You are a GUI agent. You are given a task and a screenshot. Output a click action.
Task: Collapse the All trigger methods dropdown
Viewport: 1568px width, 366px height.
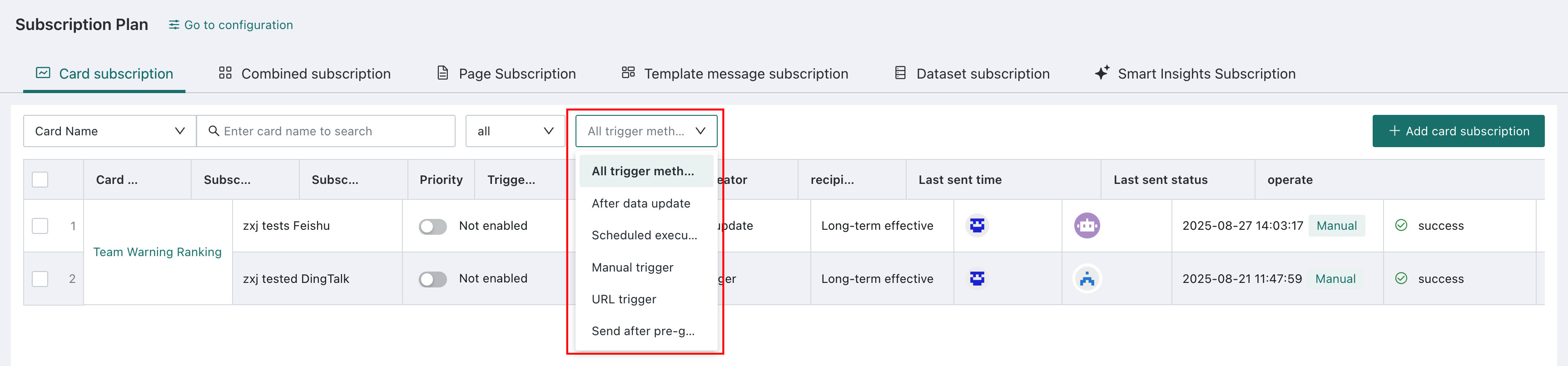646,131
